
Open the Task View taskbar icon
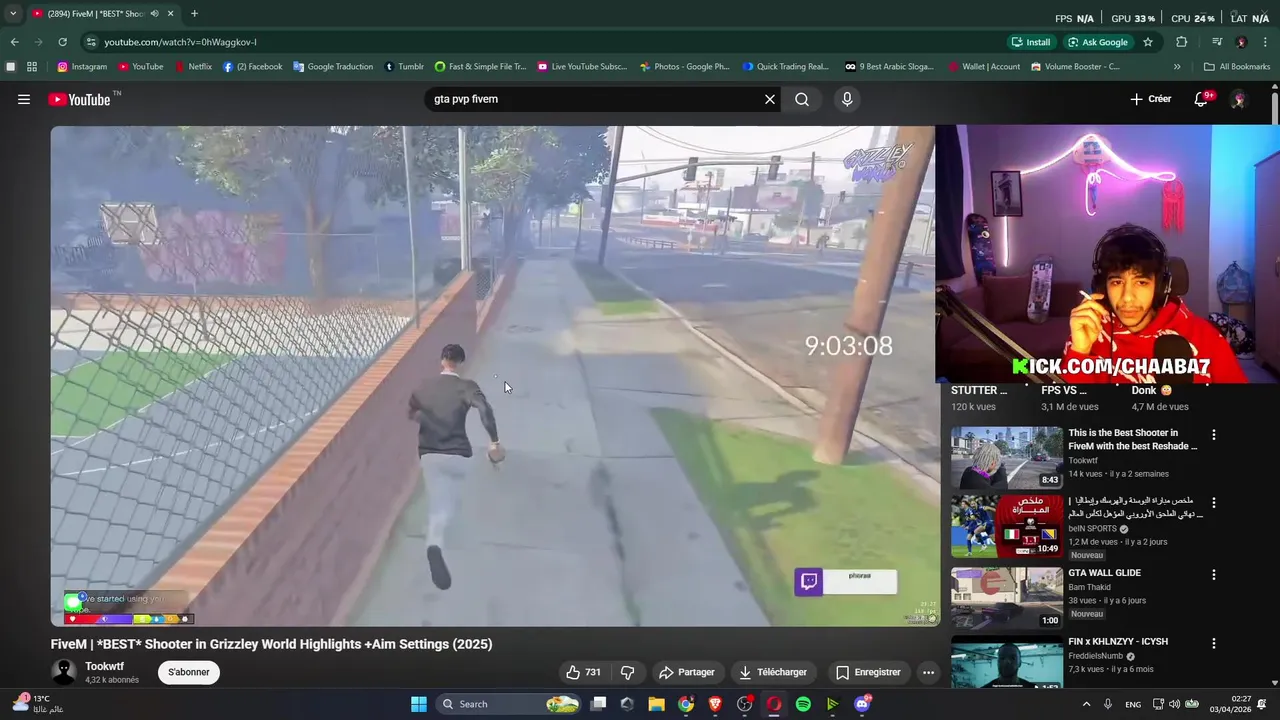[598, 704]
